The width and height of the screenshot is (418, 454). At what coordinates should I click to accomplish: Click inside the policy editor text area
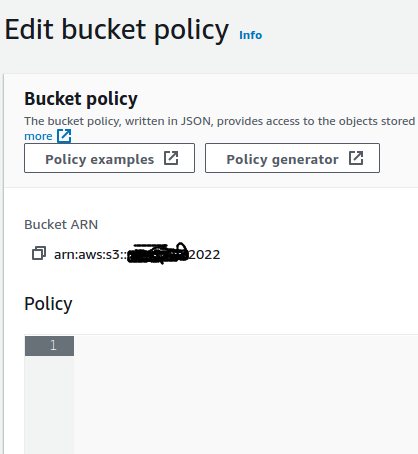(x=246, y=395)
